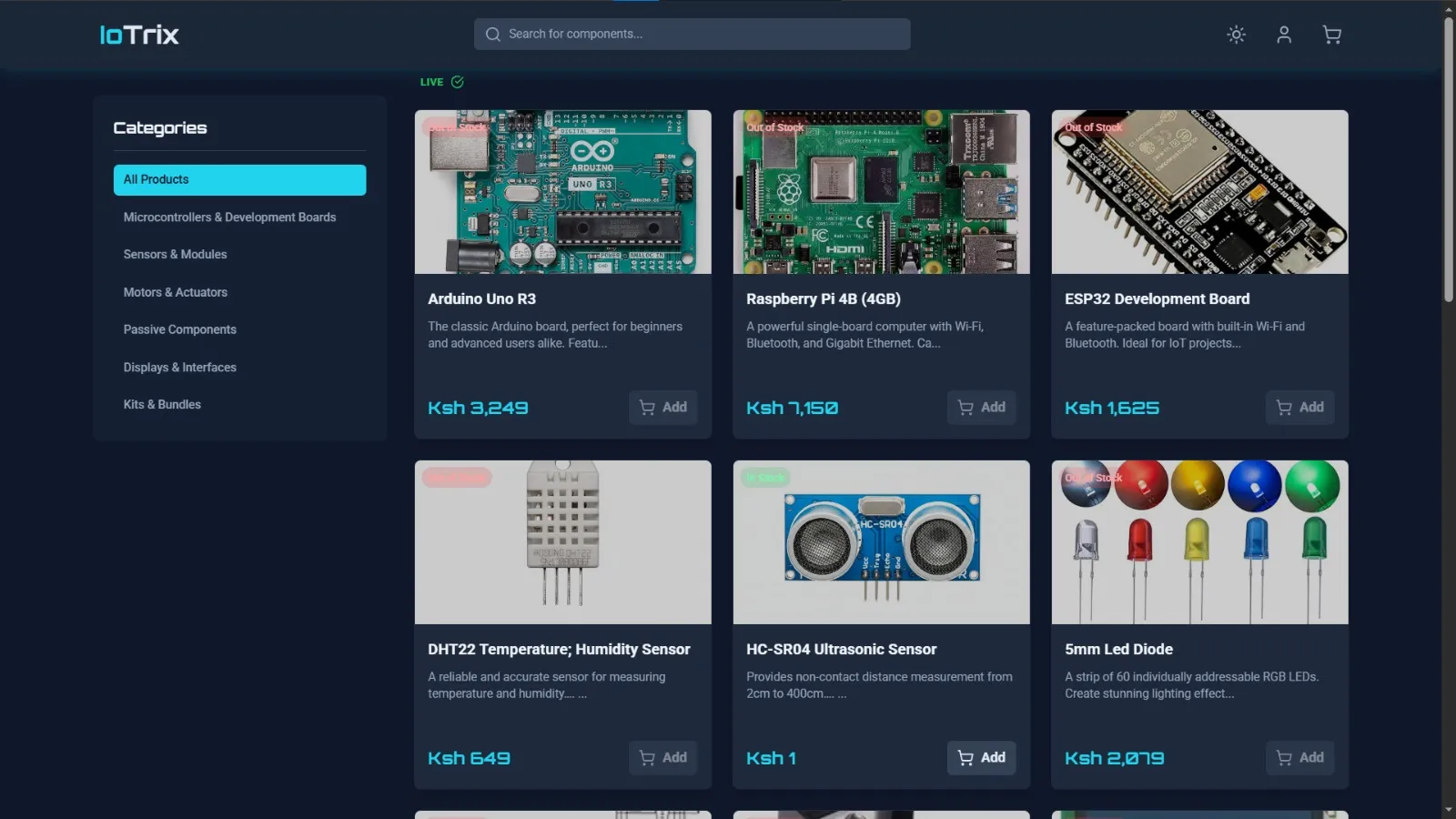Select All Products category
The width and height of the screenshot is (1456, 819).
coord(240,180)
